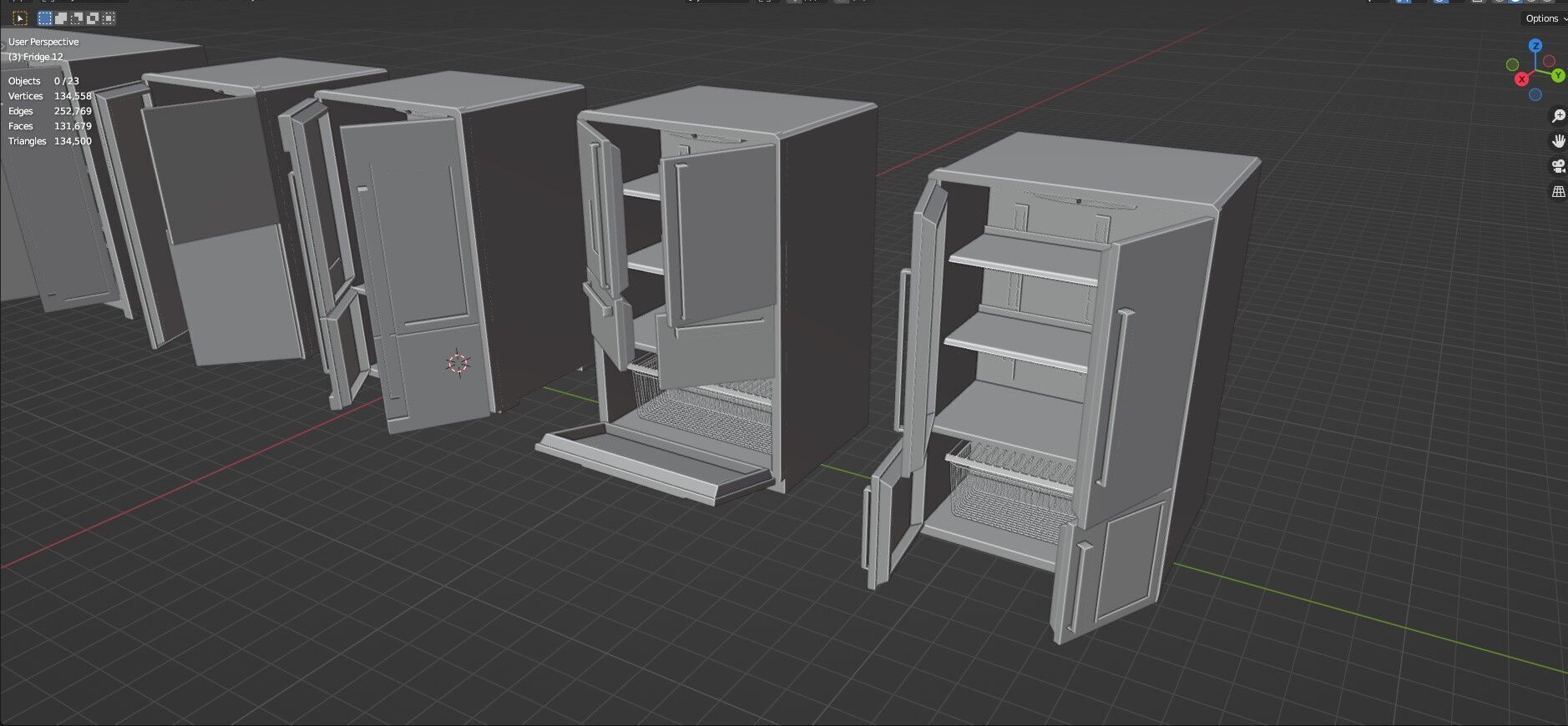Click the dim negative X gizmo circle
This screenshot has width=1568, height=726.
1549,62
